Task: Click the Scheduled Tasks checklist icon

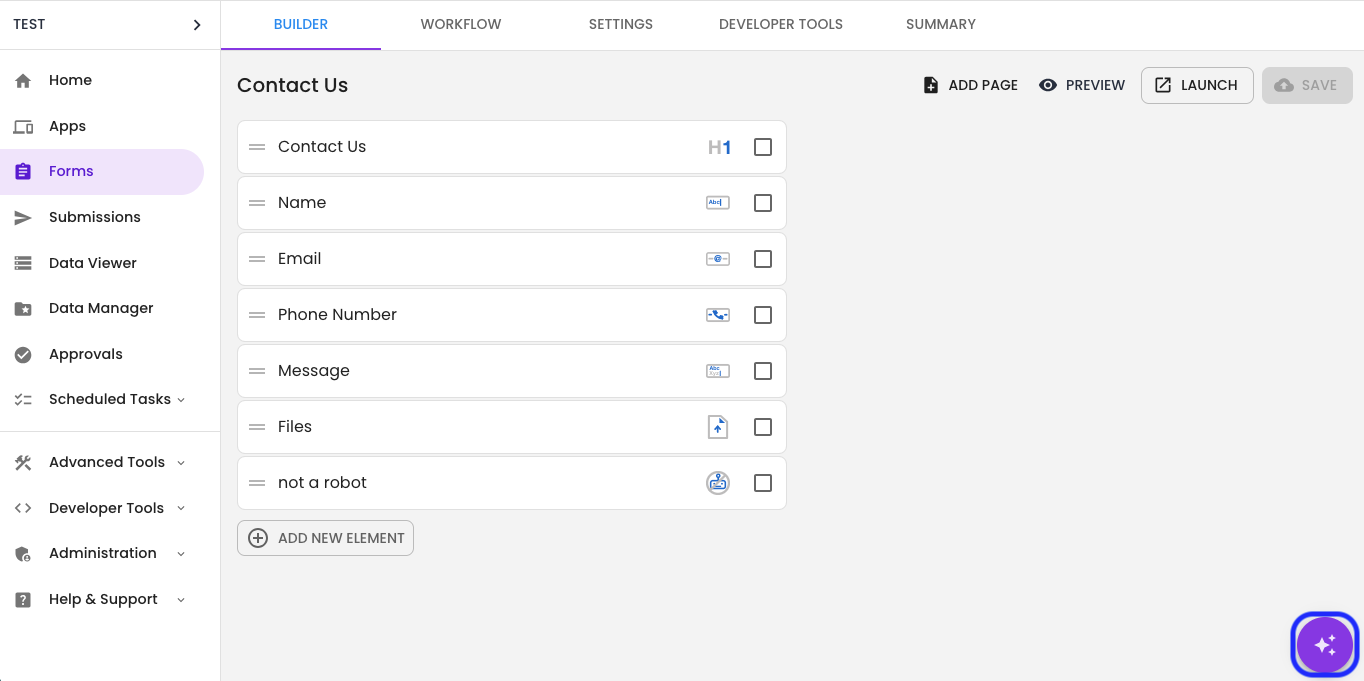Action: (x=23, y=400)
